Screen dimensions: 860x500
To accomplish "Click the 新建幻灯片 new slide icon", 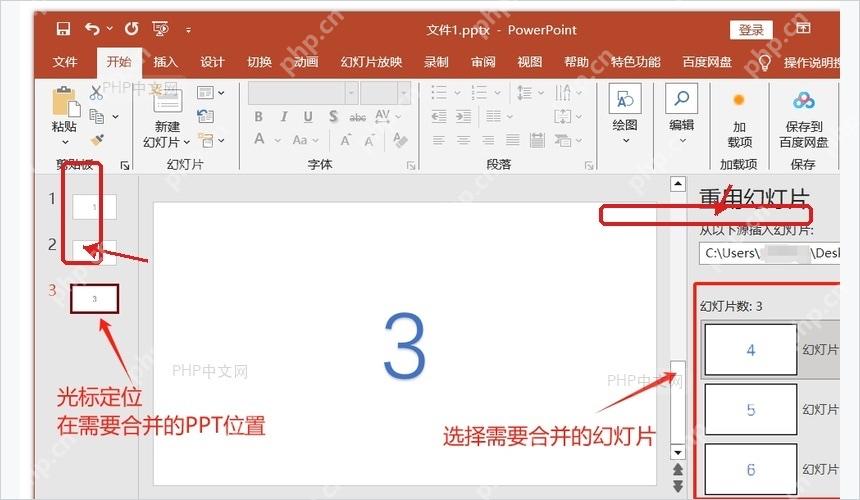I will point(168,100).
